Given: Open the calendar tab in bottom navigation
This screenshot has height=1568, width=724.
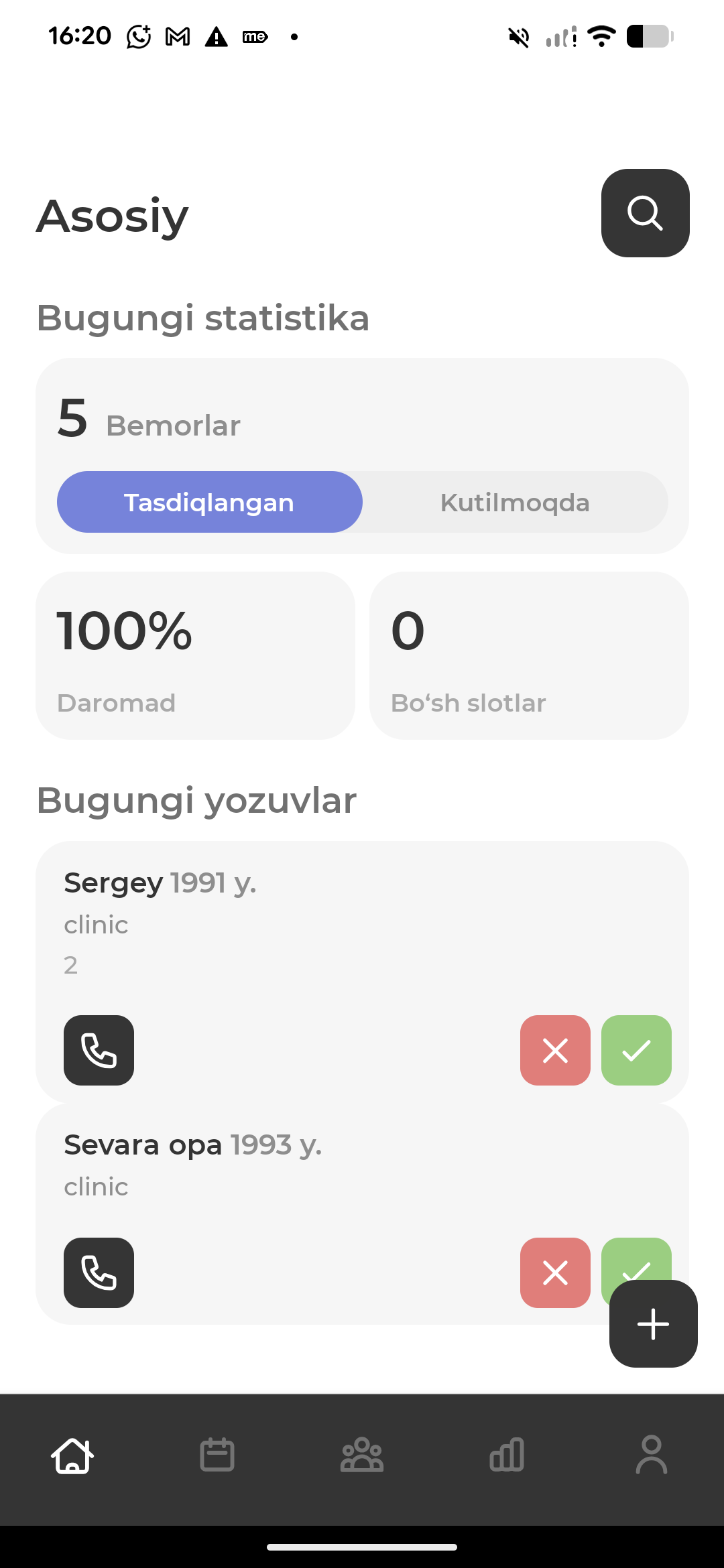Looking at the screenshot, I should pyautogui.click(x=217, y=1455).
